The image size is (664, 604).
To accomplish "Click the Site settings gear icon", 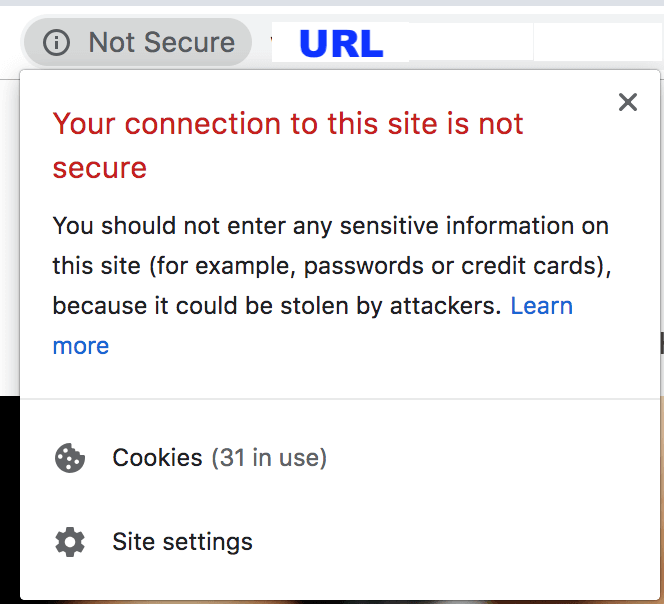I will tap(70, 542).
